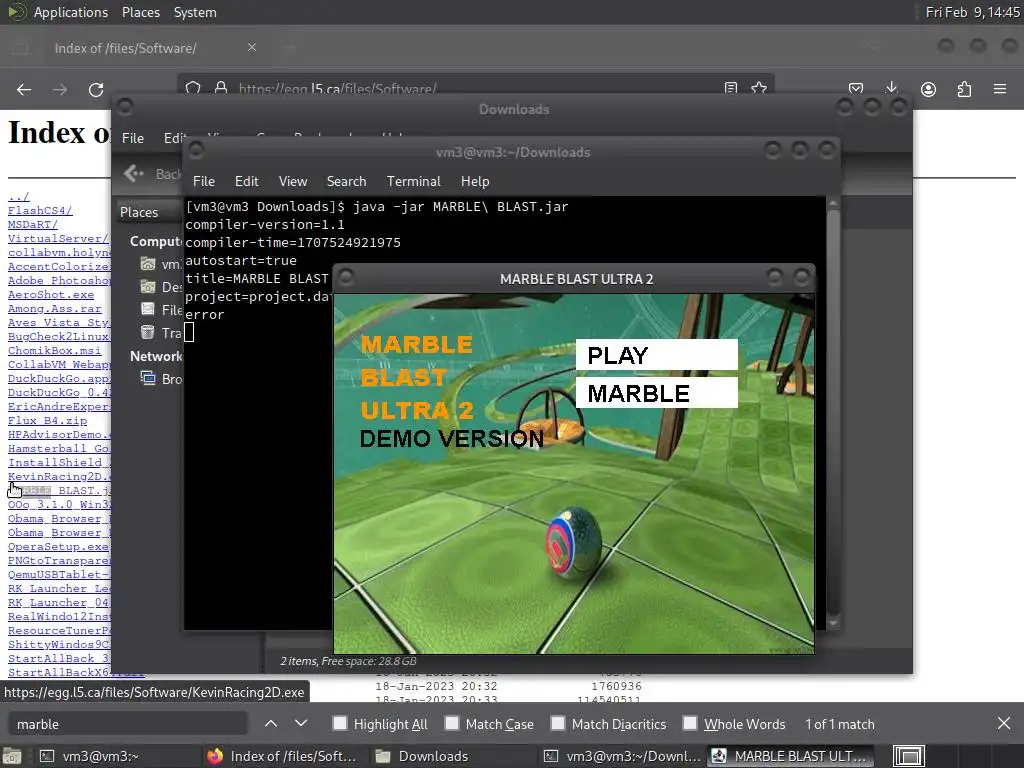The width and height of the screenshot is (1024, 768).
Task: Open terminal Help menu
Action: [x=475, y=182]
